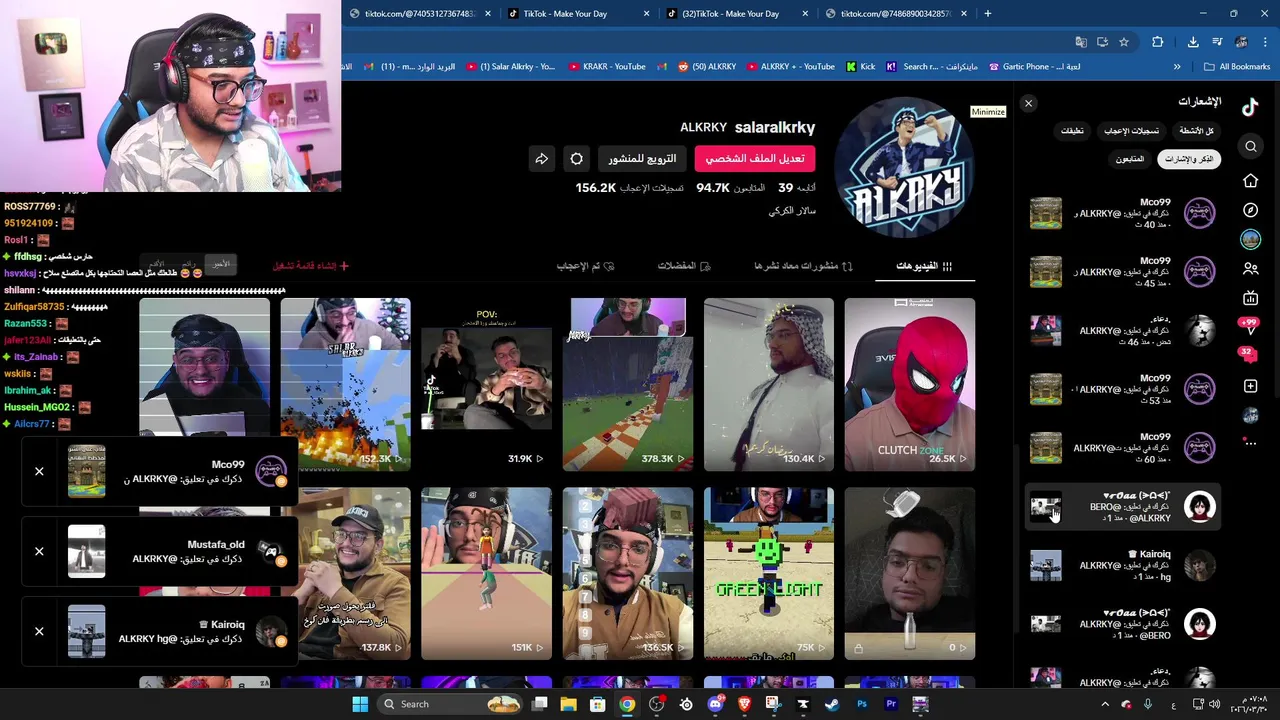Open Chrome downloads icon
The width and height of the screenshot is (1280, 720).
coord(1193,42)
